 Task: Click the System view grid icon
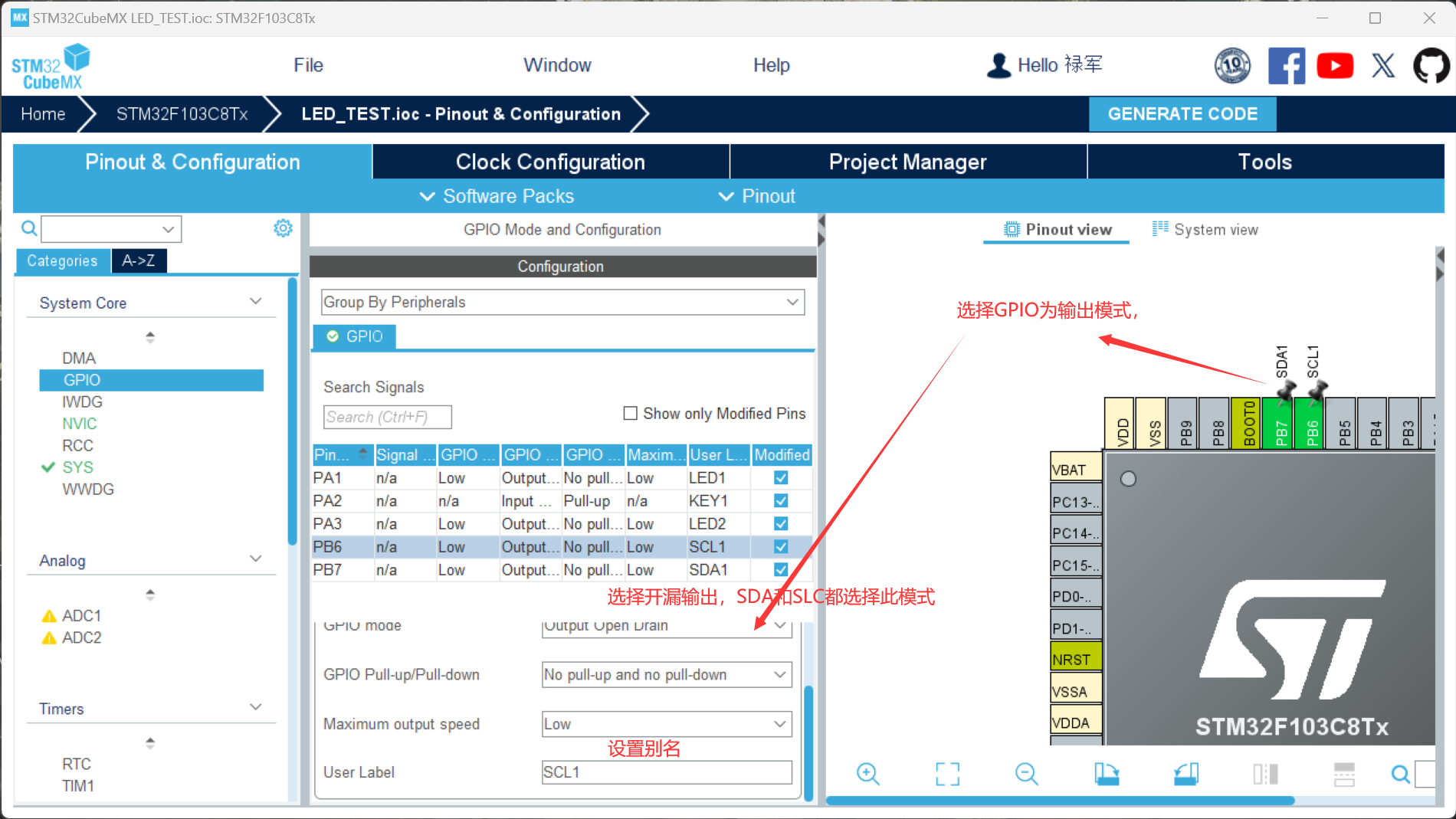pyautogui.click(x=1160, y=228)
